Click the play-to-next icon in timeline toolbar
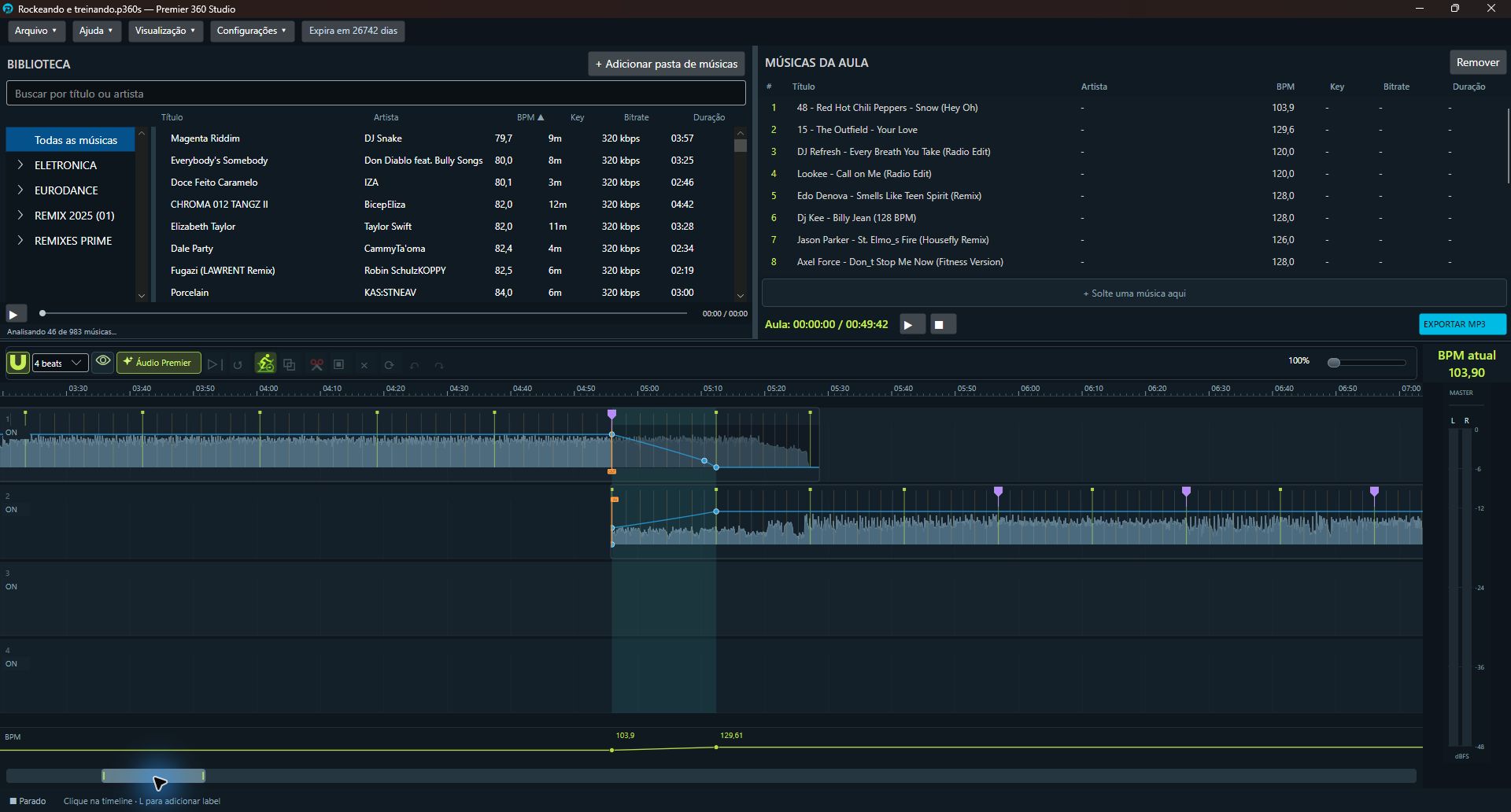 214,364
